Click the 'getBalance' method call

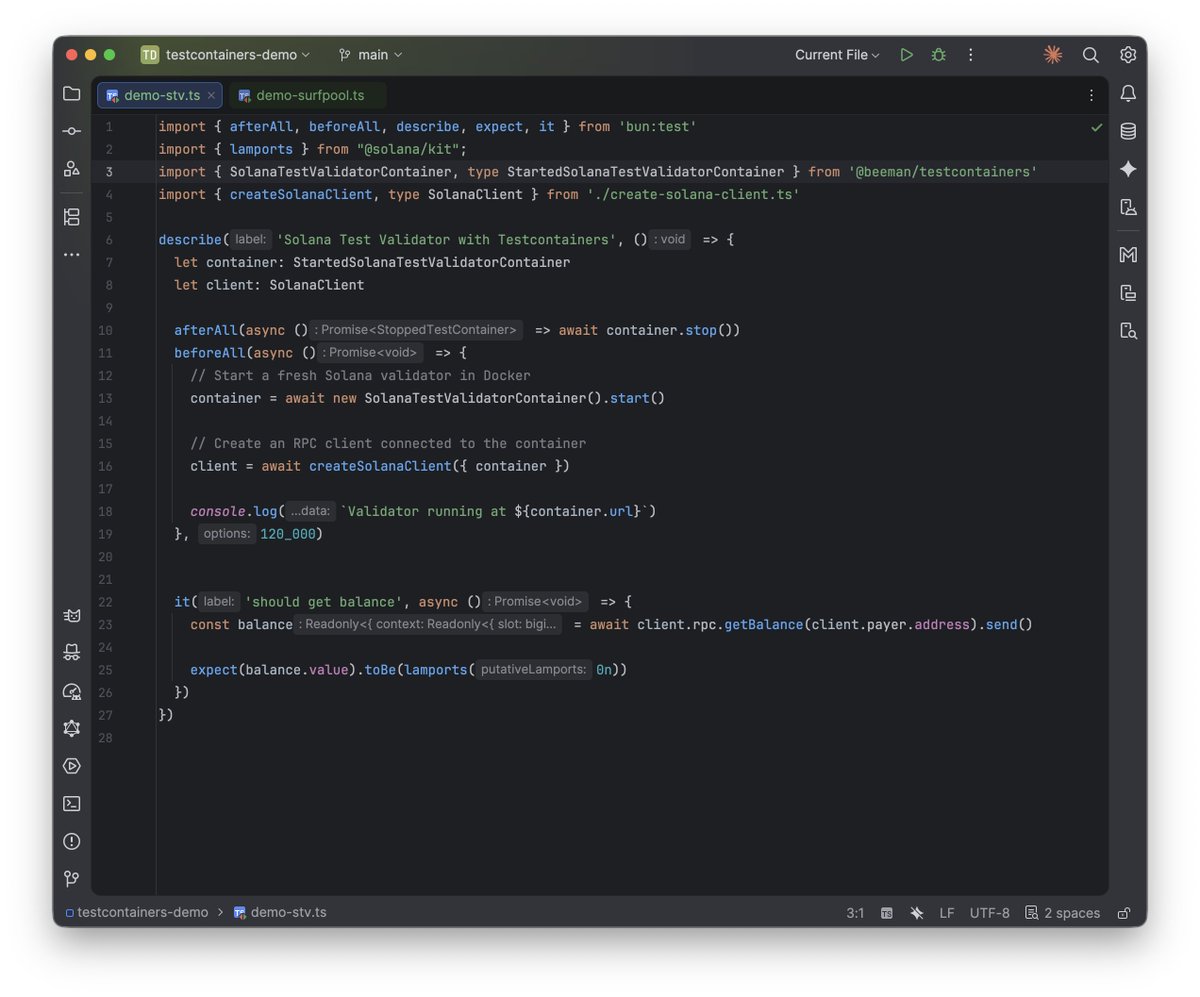[764, 625]
